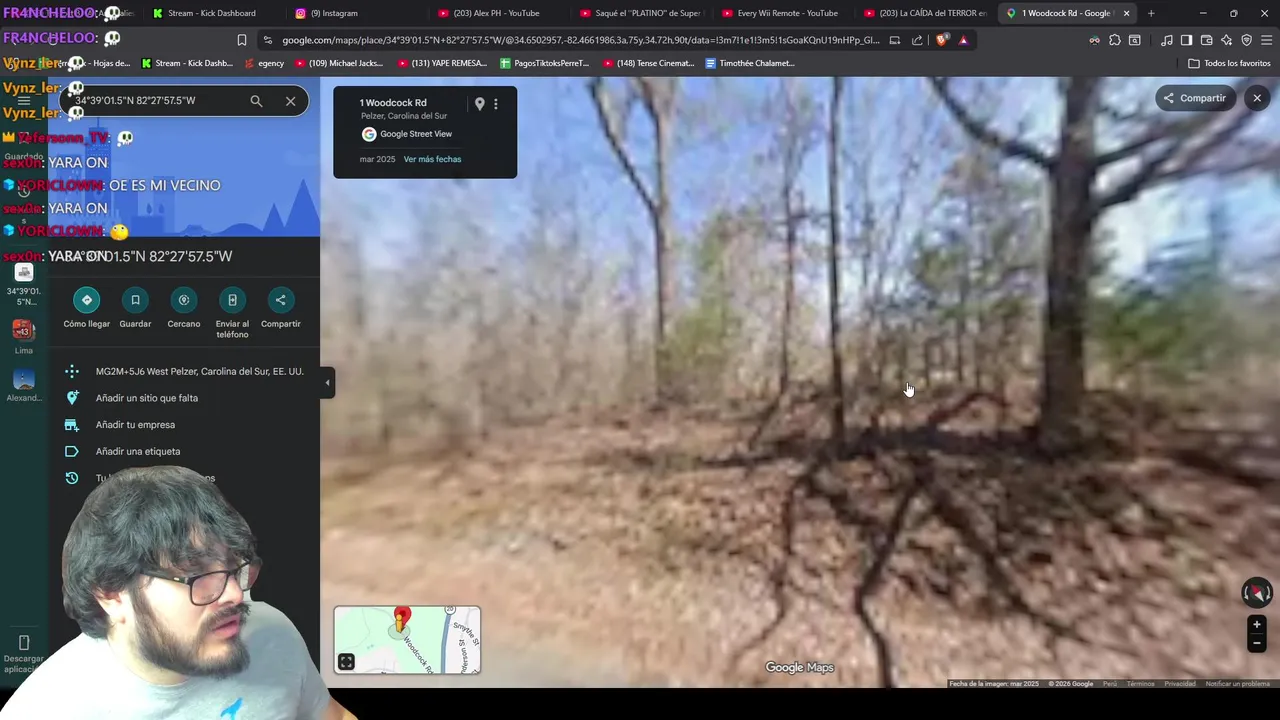Viewport: 1280px width, 720px height.
Task: Open a new browser tab
Action: (1151, 13)
